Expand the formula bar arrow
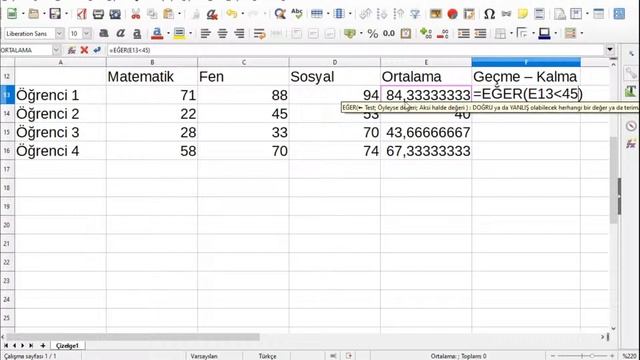 610,50
